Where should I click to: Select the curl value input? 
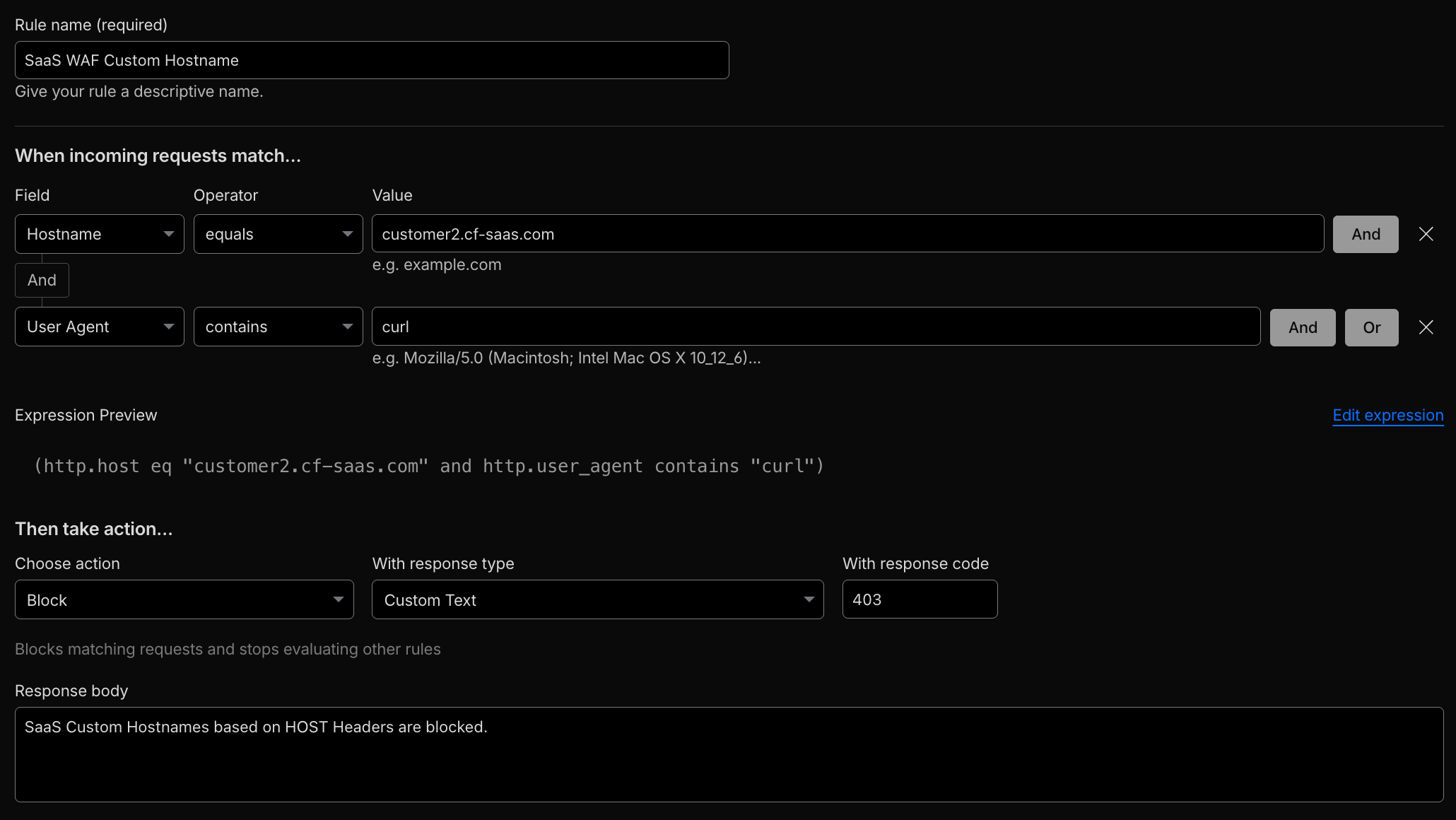pyautogui.click(x=816, y=326)
